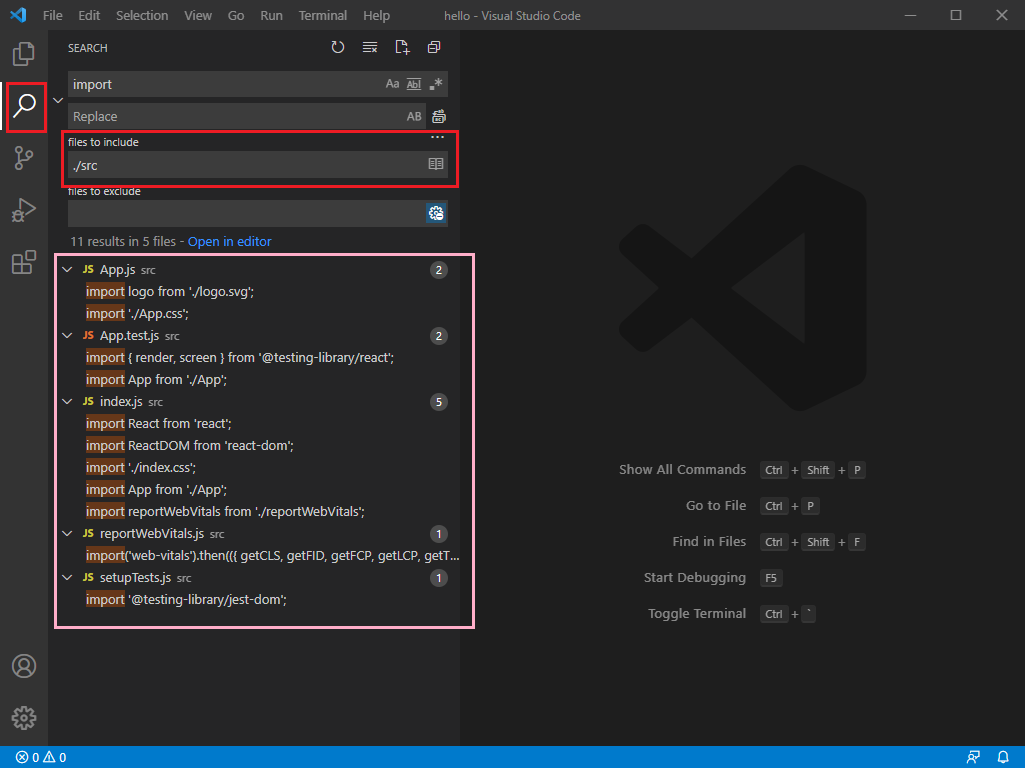Open the Accounts menu icon
Viewport: 1025px width, 768px height.
(x=24, y=666)
